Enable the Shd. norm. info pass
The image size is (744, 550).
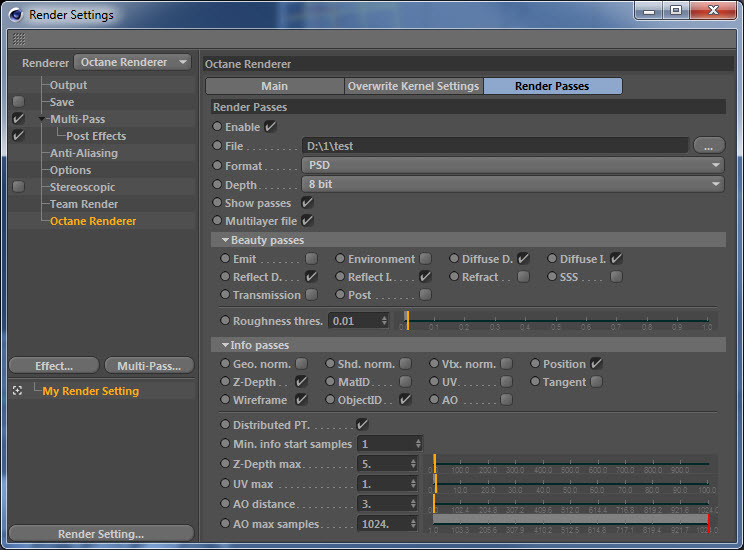pos(405,364)
